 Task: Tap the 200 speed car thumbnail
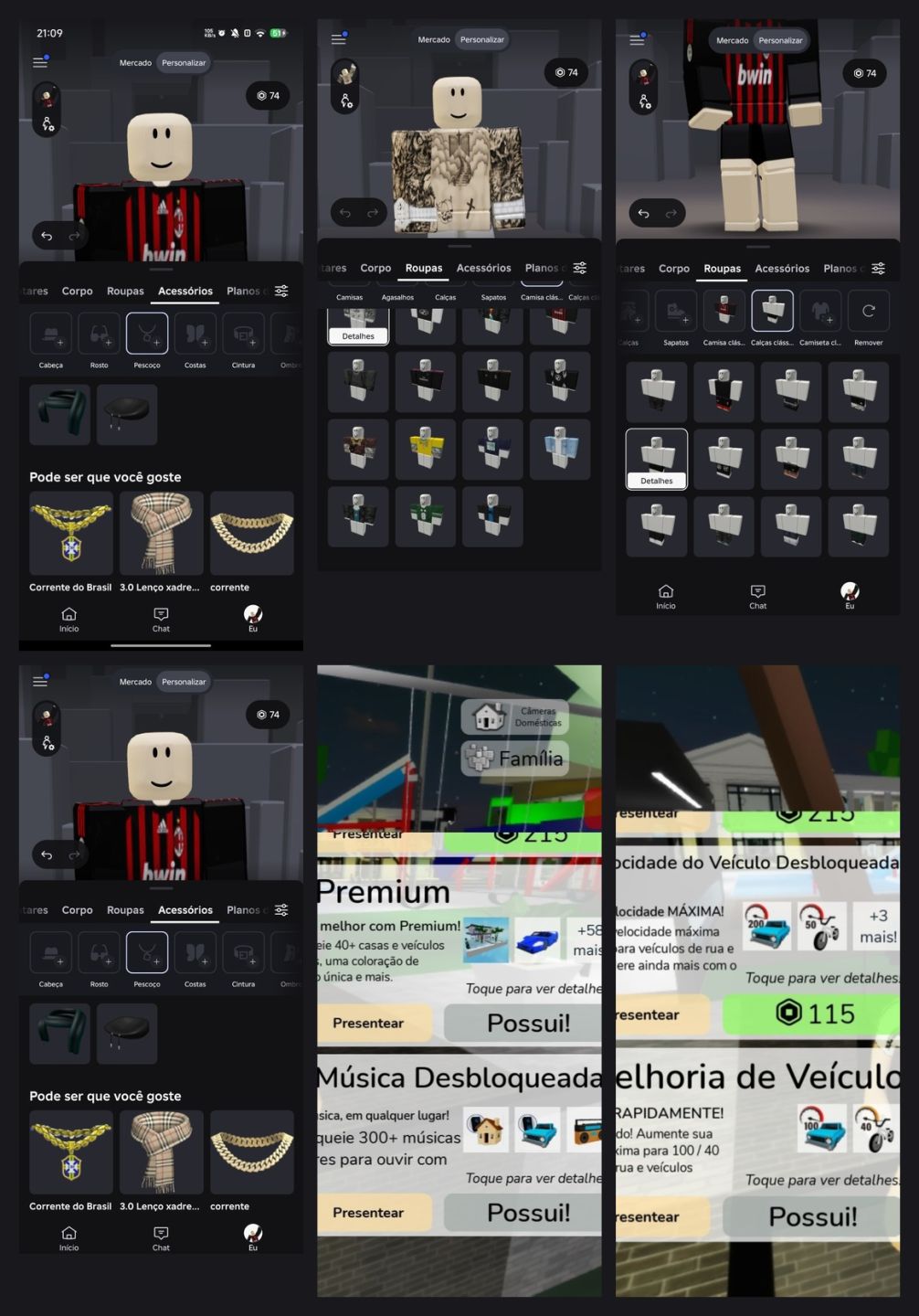pyautogui.click(x=766, y=926)
